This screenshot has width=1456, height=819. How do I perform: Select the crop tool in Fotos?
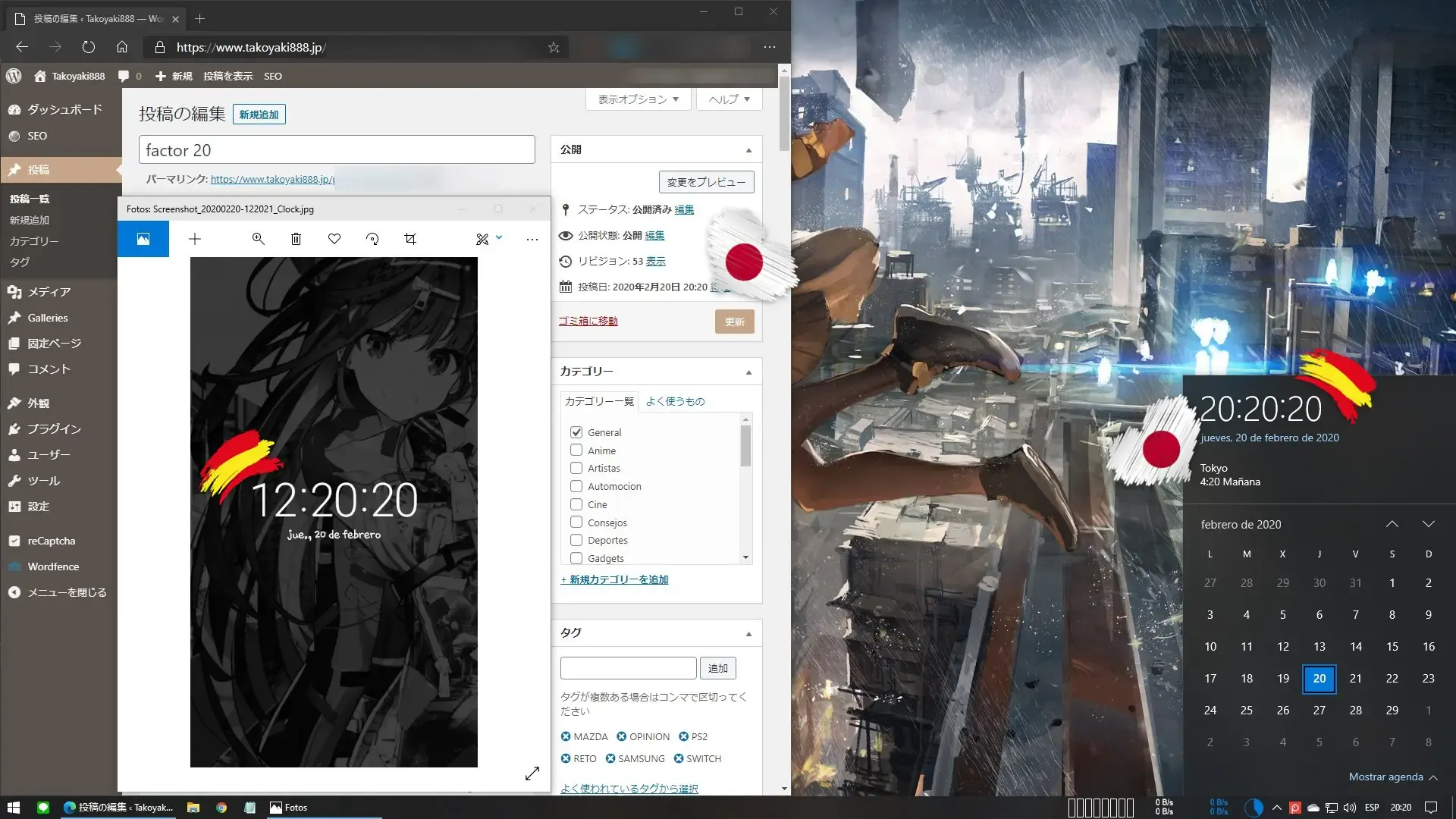[410, 239]
